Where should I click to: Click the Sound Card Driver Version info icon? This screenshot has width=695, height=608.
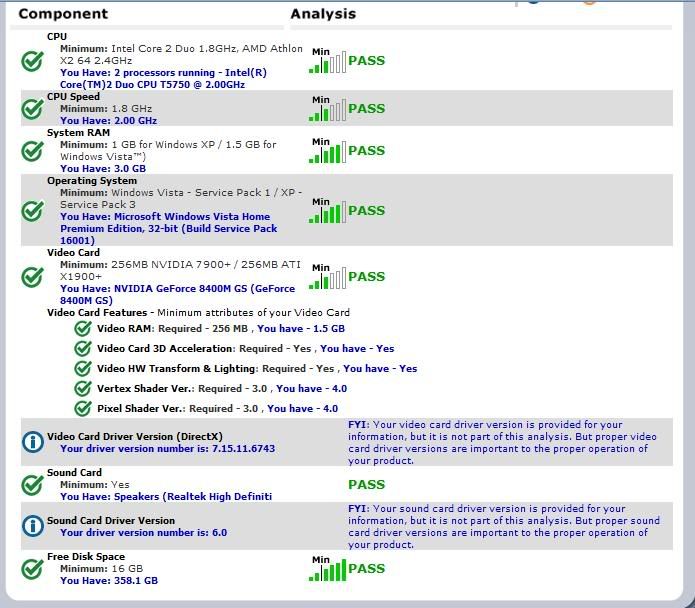pos(32,526)
